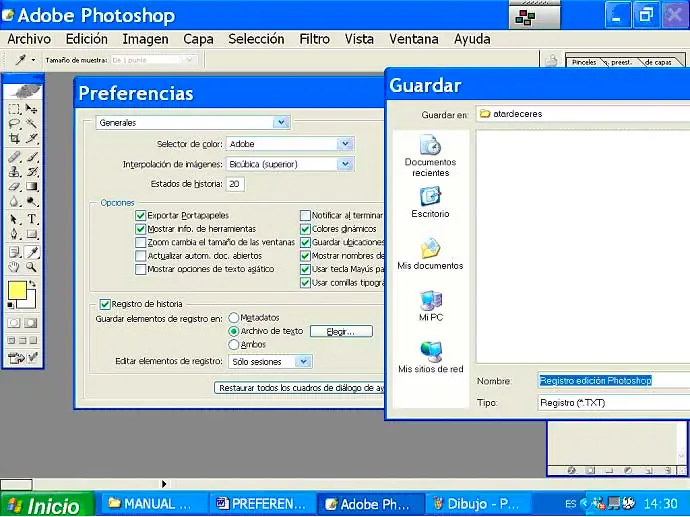Viewport: 690px width, 517px height.
Task: Select the Gradient tool
Action: [x=31, y=187]
